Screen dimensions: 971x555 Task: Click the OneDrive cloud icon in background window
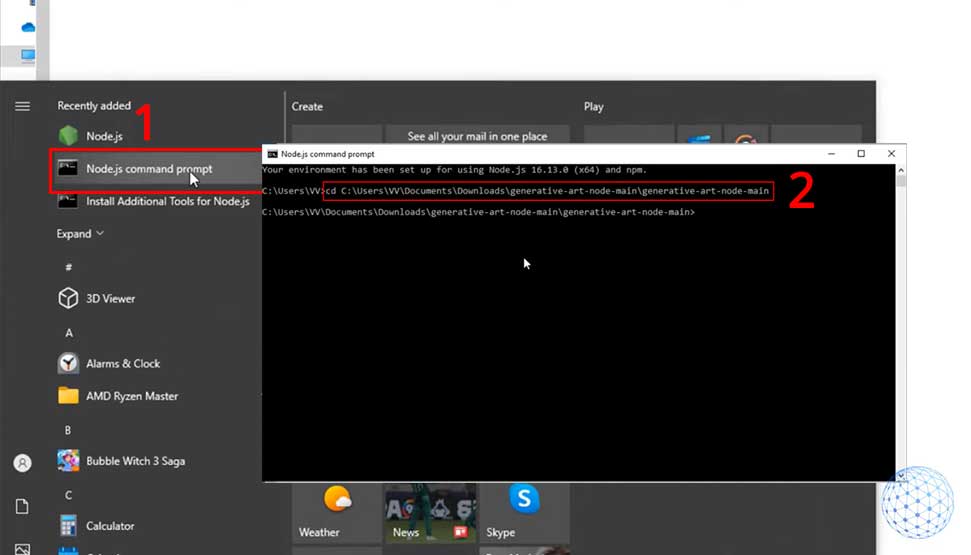(28, 27)
